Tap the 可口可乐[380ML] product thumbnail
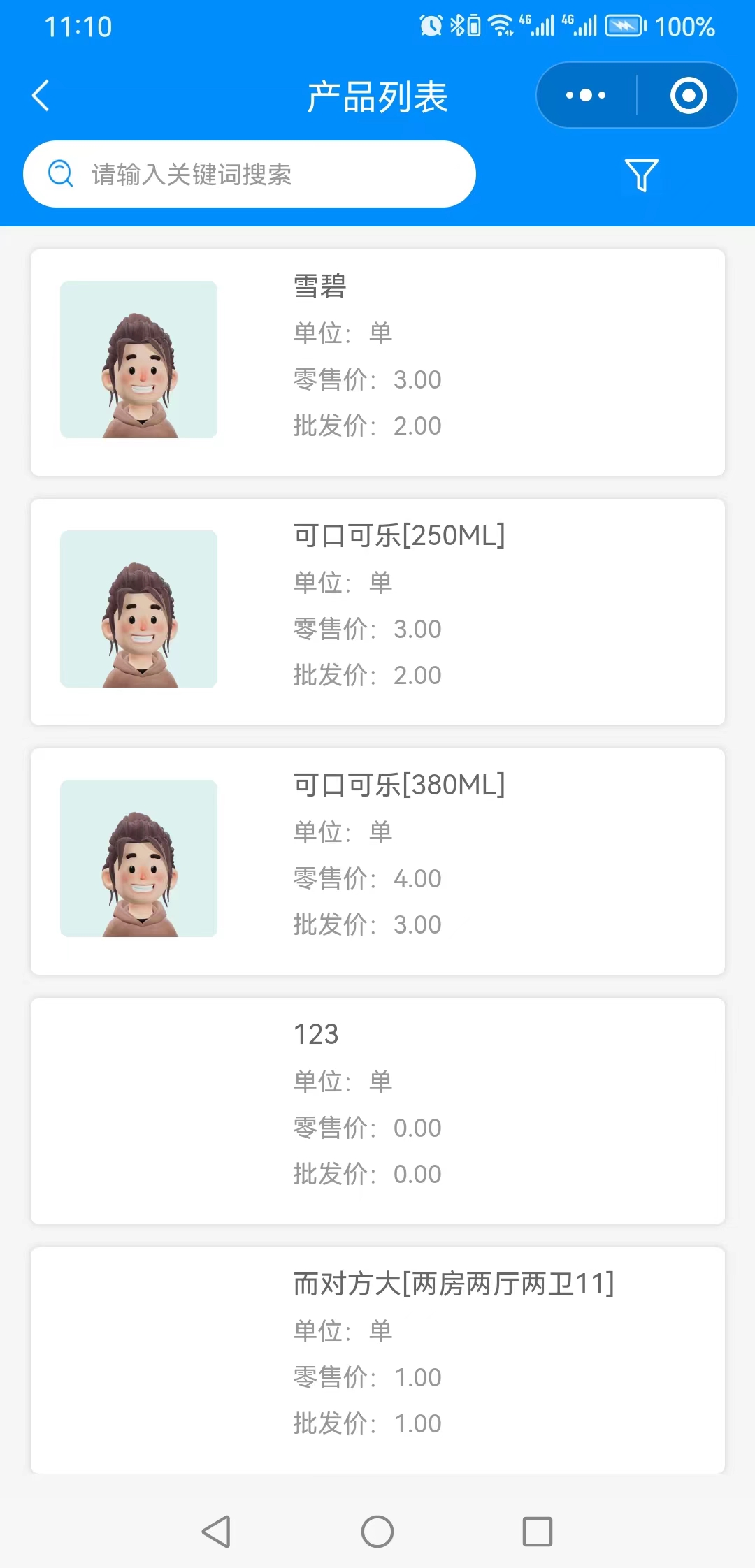 point(138,859)
